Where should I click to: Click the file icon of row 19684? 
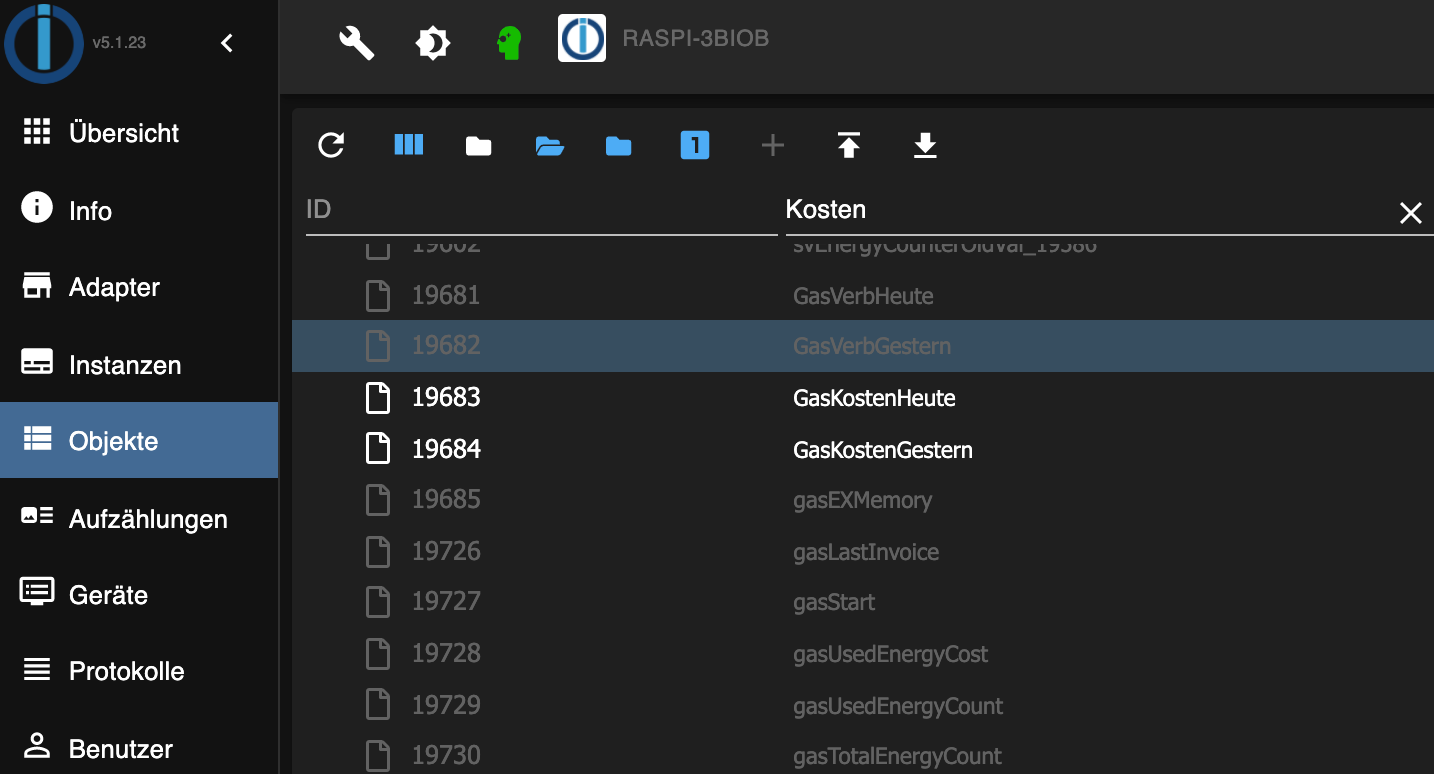point(377,449)
